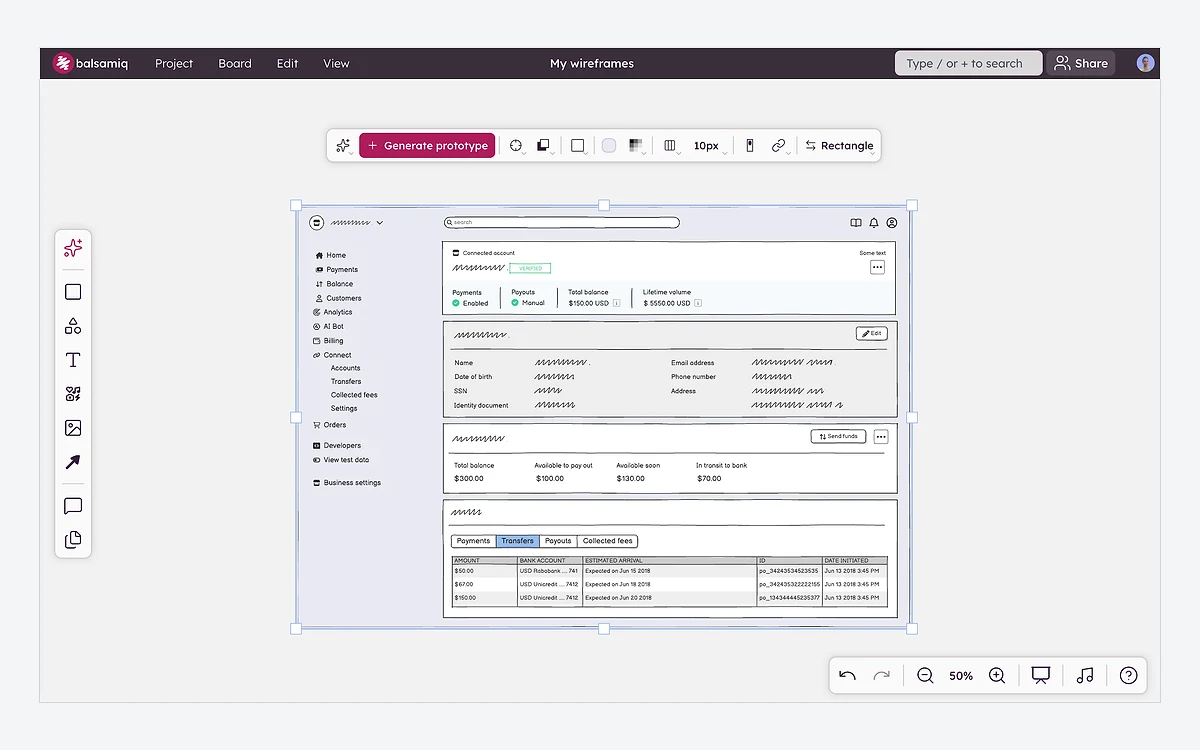Click Balance in wireframe sidebar
1200x750 pixels.
tap(334, 284)
